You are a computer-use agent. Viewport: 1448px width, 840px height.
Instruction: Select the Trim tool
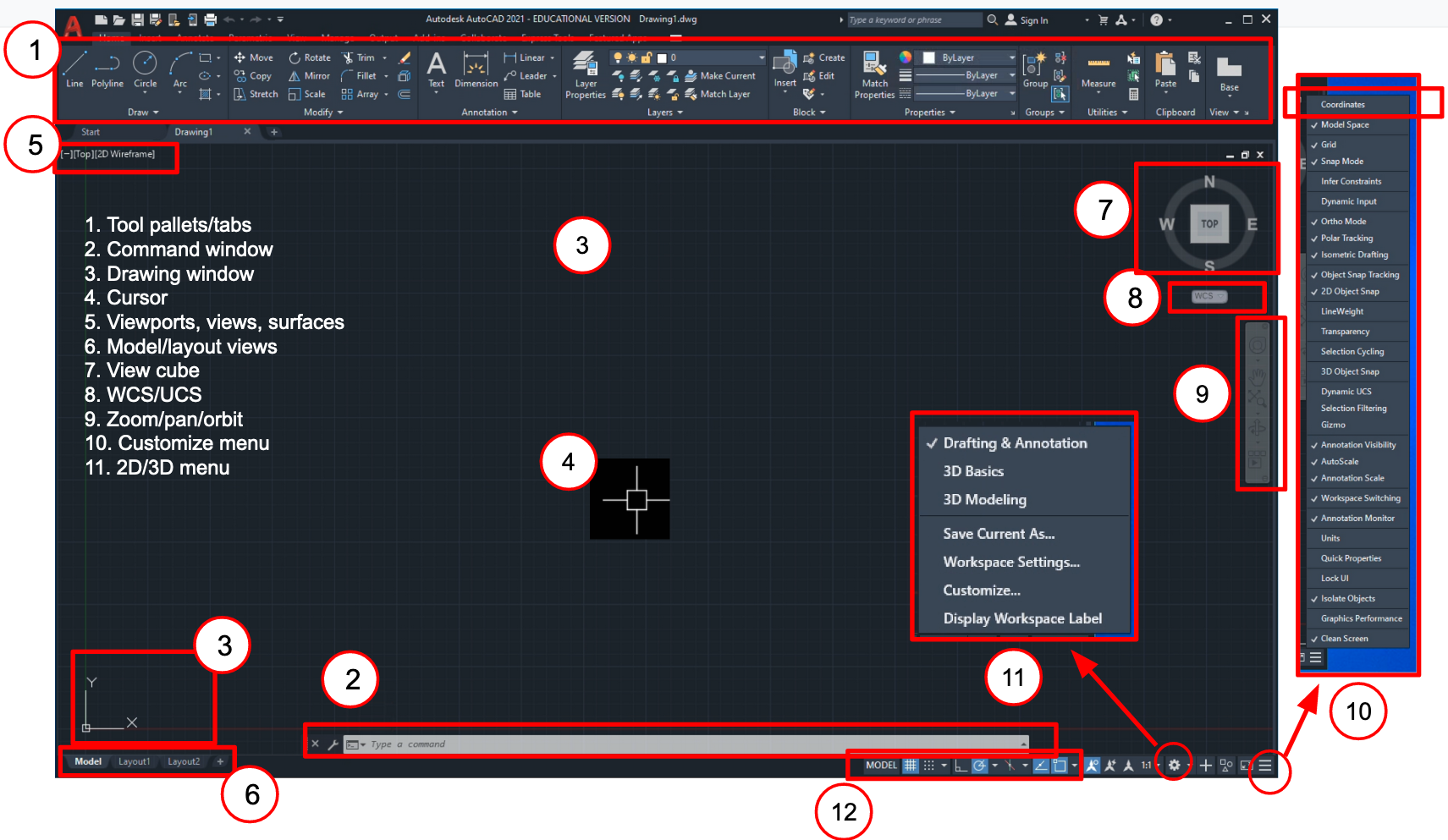(358, 58)
